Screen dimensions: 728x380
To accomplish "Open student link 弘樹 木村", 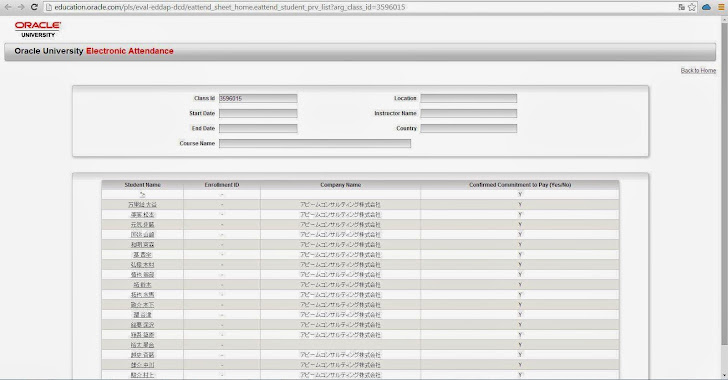I will [143, 265].
